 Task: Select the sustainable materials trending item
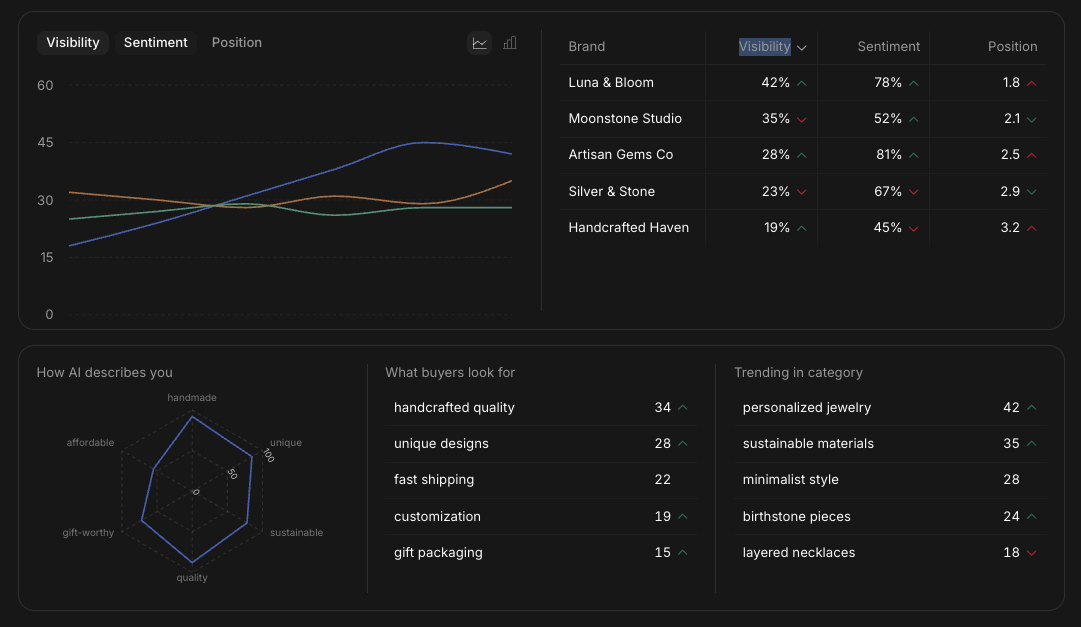(808, 444)
